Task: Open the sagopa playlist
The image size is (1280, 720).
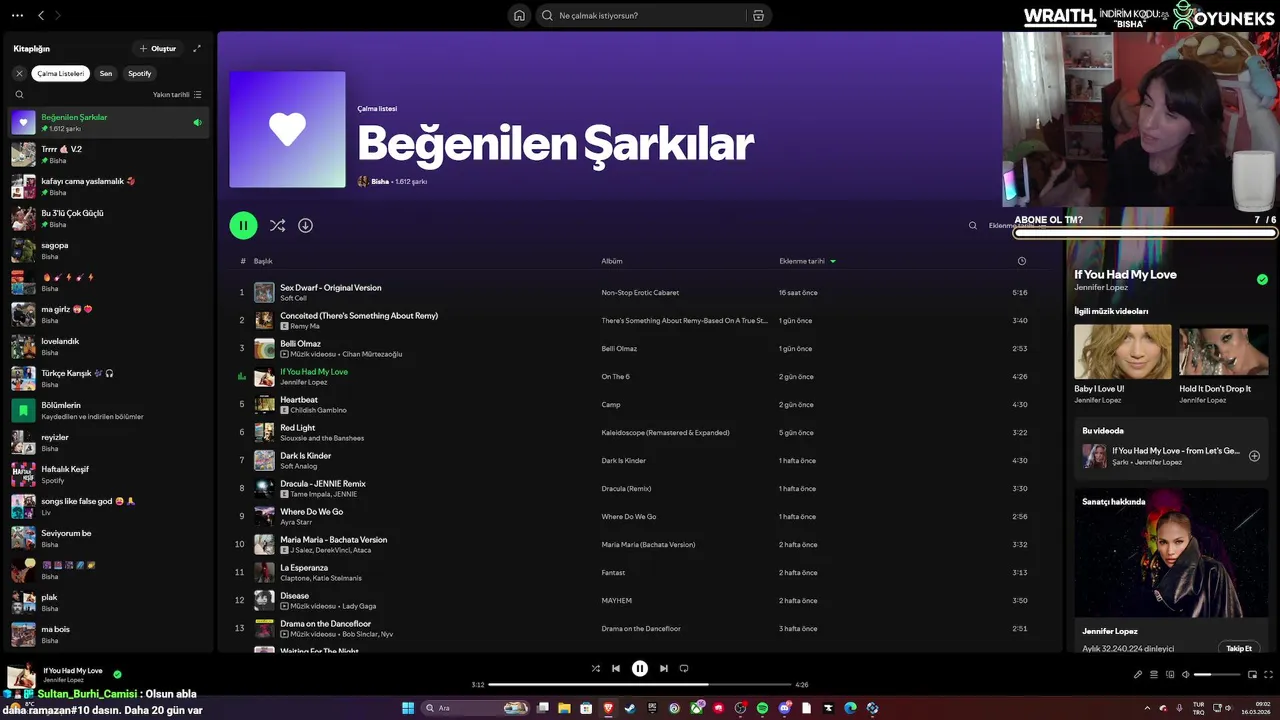Action: pos(108,251)
